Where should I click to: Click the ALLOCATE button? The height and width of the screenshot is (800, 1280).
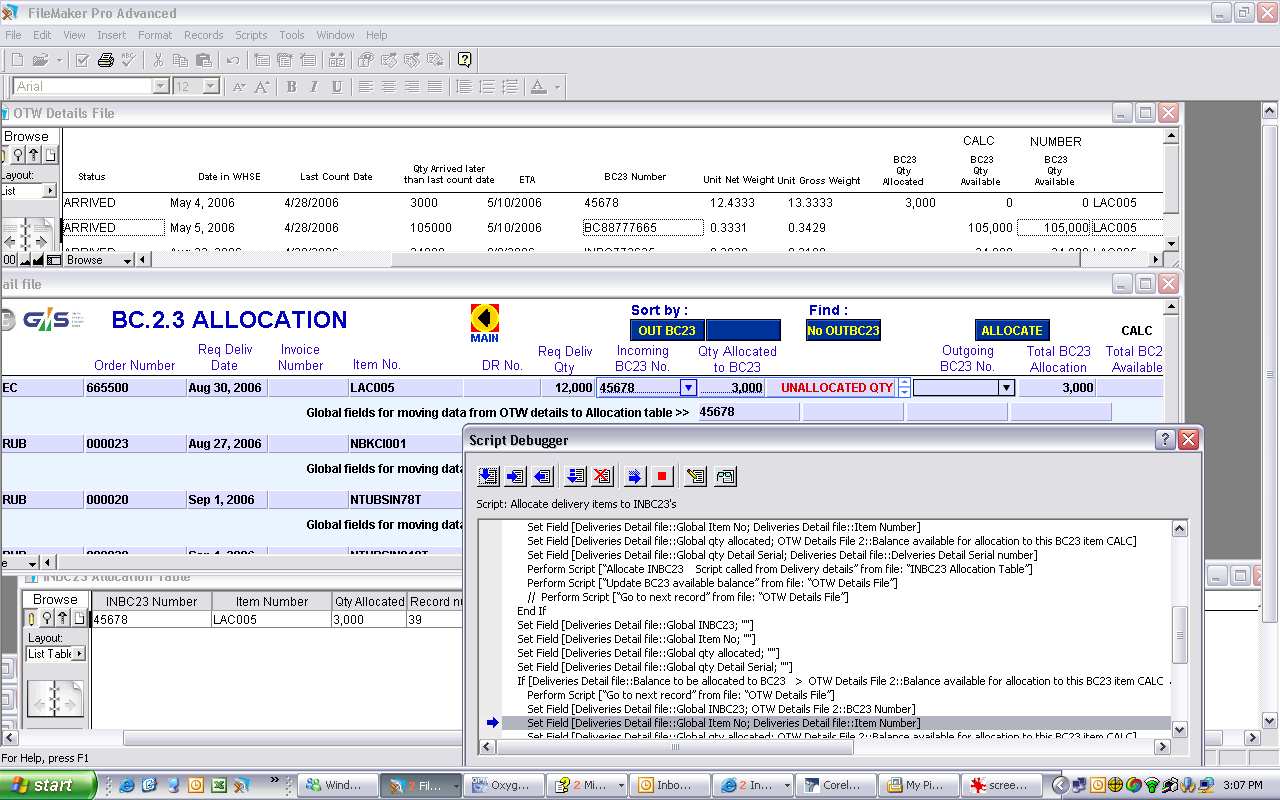[1011, 330]
